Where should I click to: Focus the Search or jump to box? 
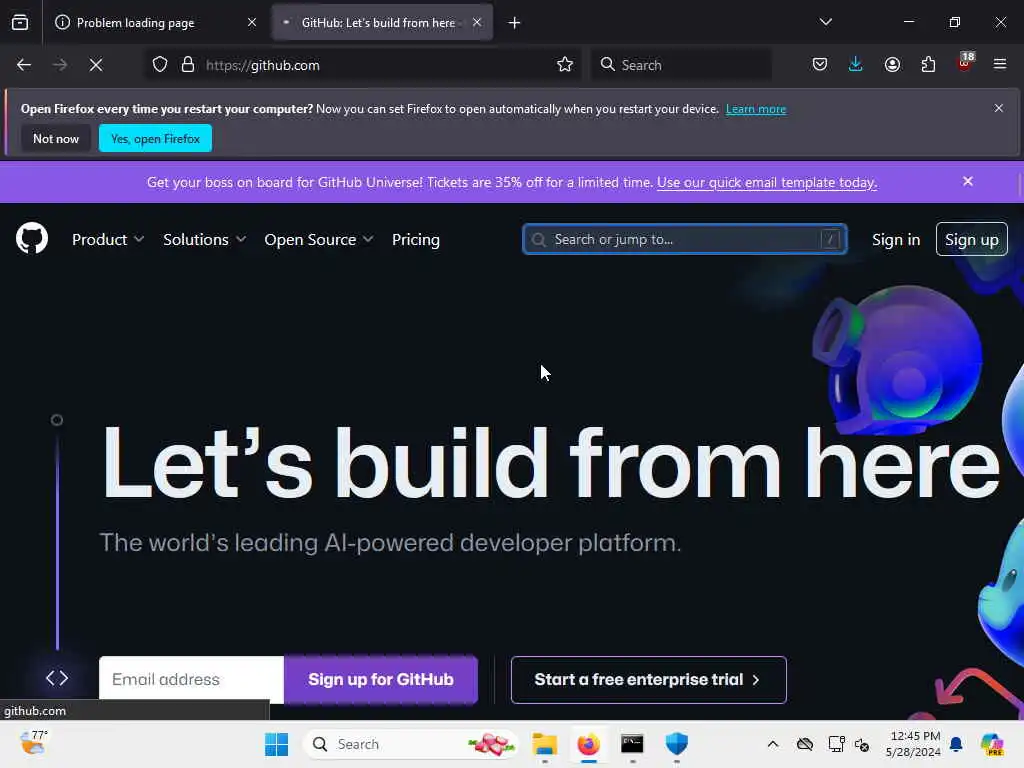pyautogui.click(x=684, y=240)
